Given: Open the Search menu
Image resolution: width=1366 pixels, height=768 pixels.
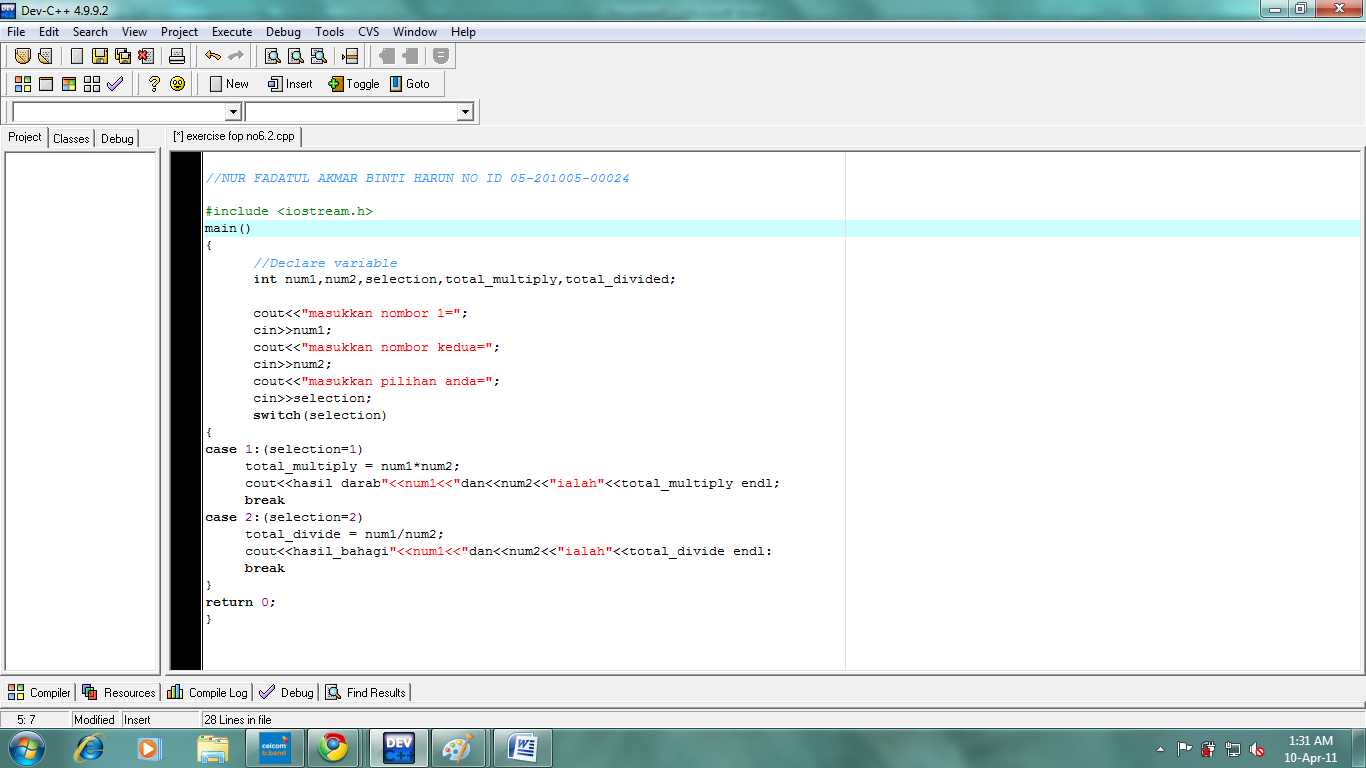Looking at the screenshot, I should (x=90, y=32).
